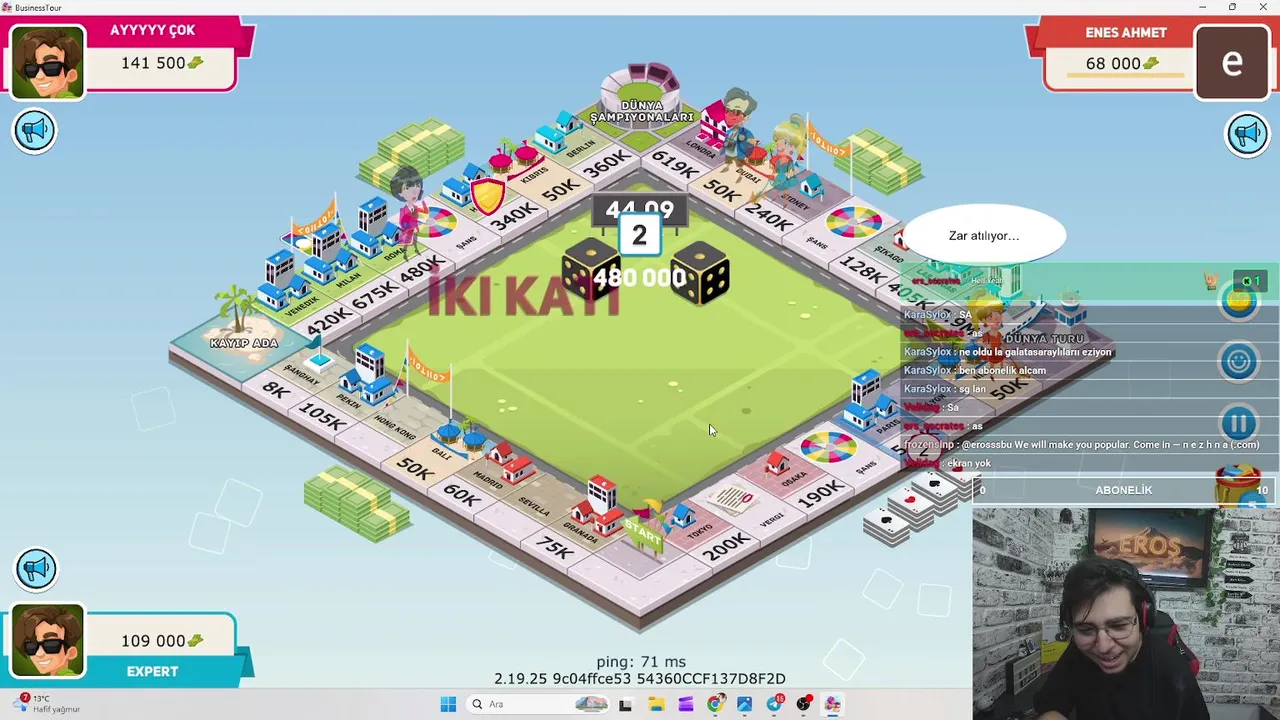Viewport: 1280px width, 720px height.
Task: Click the Zar atılıyor speech bubble
Action: pyautogui.click(x=984, y=236)
